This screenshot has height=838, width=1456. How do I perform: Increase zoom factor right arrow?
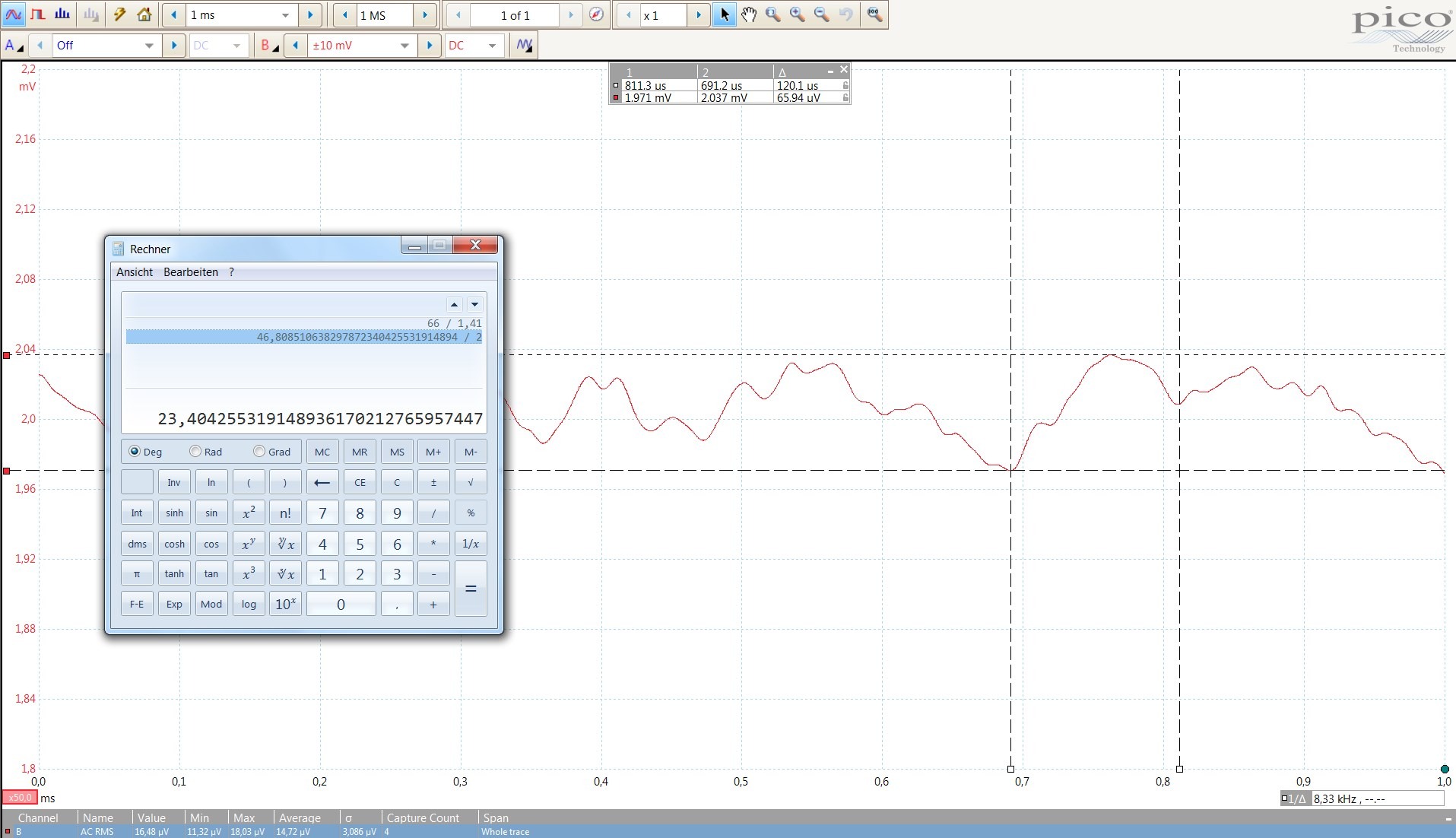coord(698,15)
